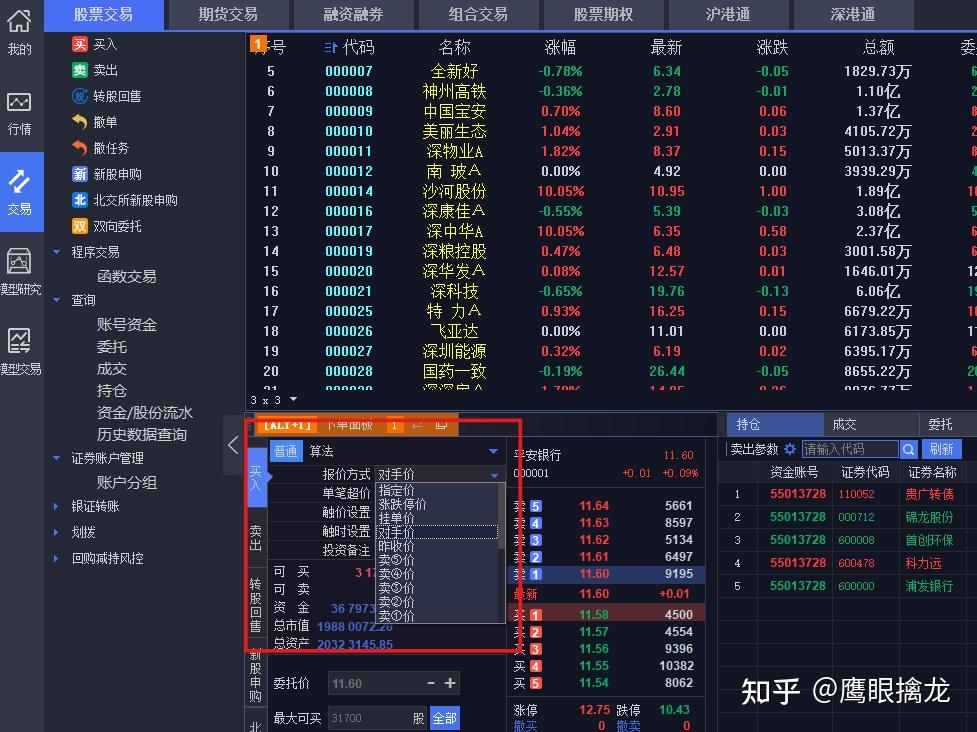The width and height of the screenshot is (977, 732).
Task: Choose 涨跌停价 from the price list
Action: point(403,505)
